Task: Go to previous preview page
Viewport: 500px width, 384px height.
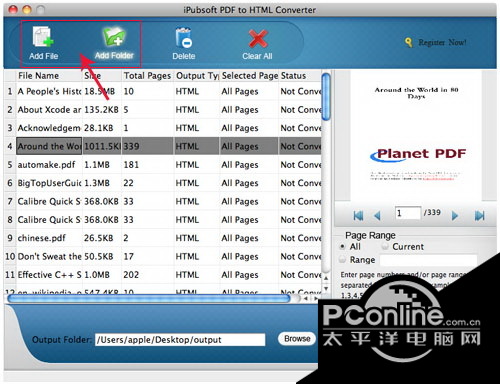Action: tap(377, 216)
